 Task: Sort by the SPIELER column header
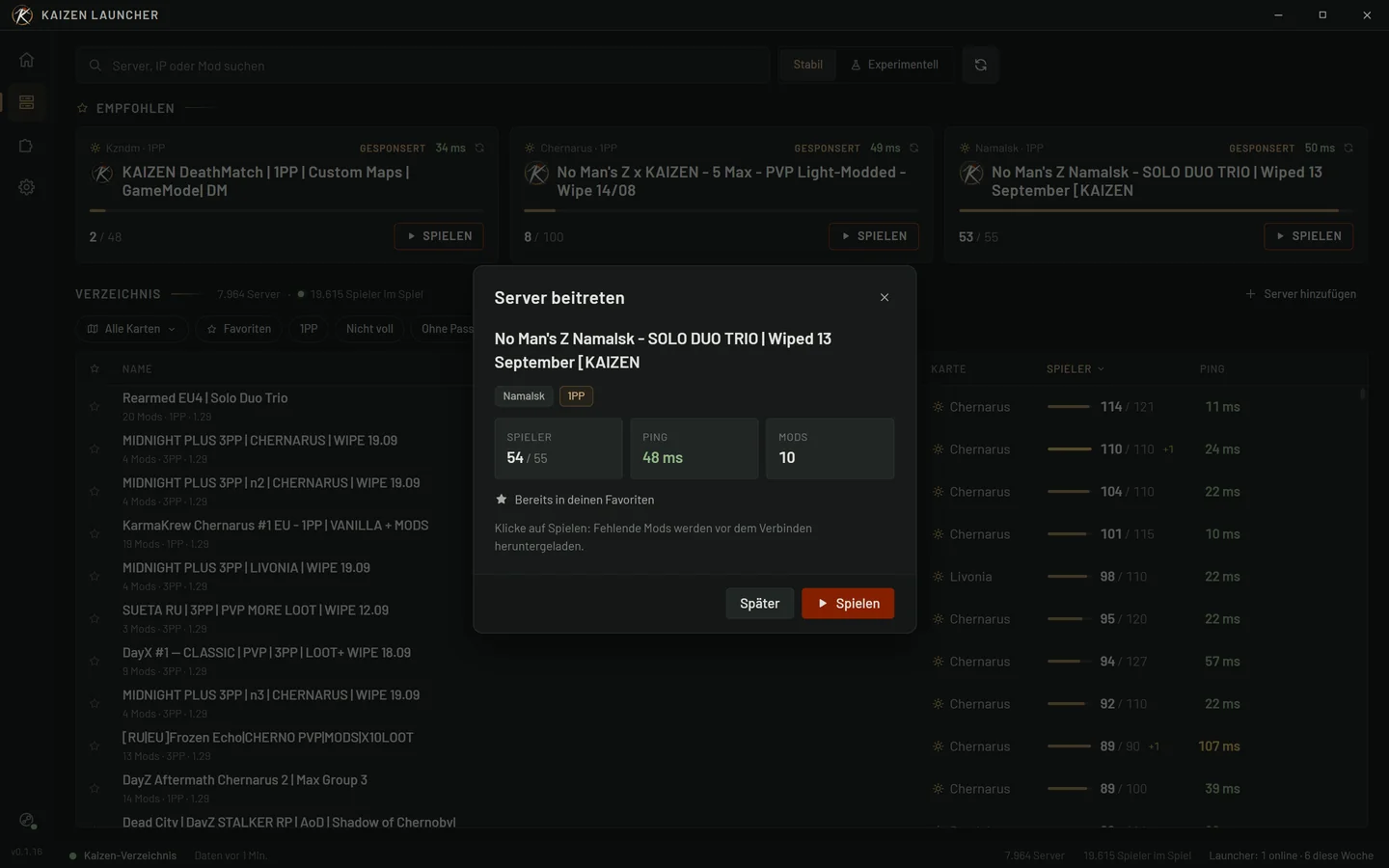(x=1075, y=369)
